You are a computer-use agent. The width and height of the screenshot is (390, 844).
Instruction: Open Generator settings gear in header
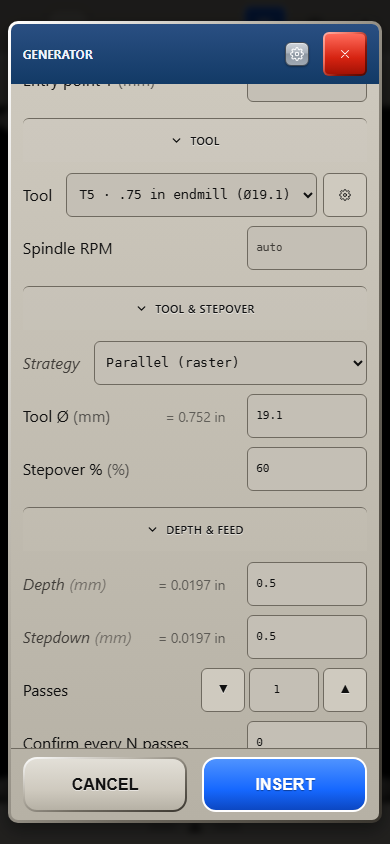pyautogui.click(x=297, y=54)
